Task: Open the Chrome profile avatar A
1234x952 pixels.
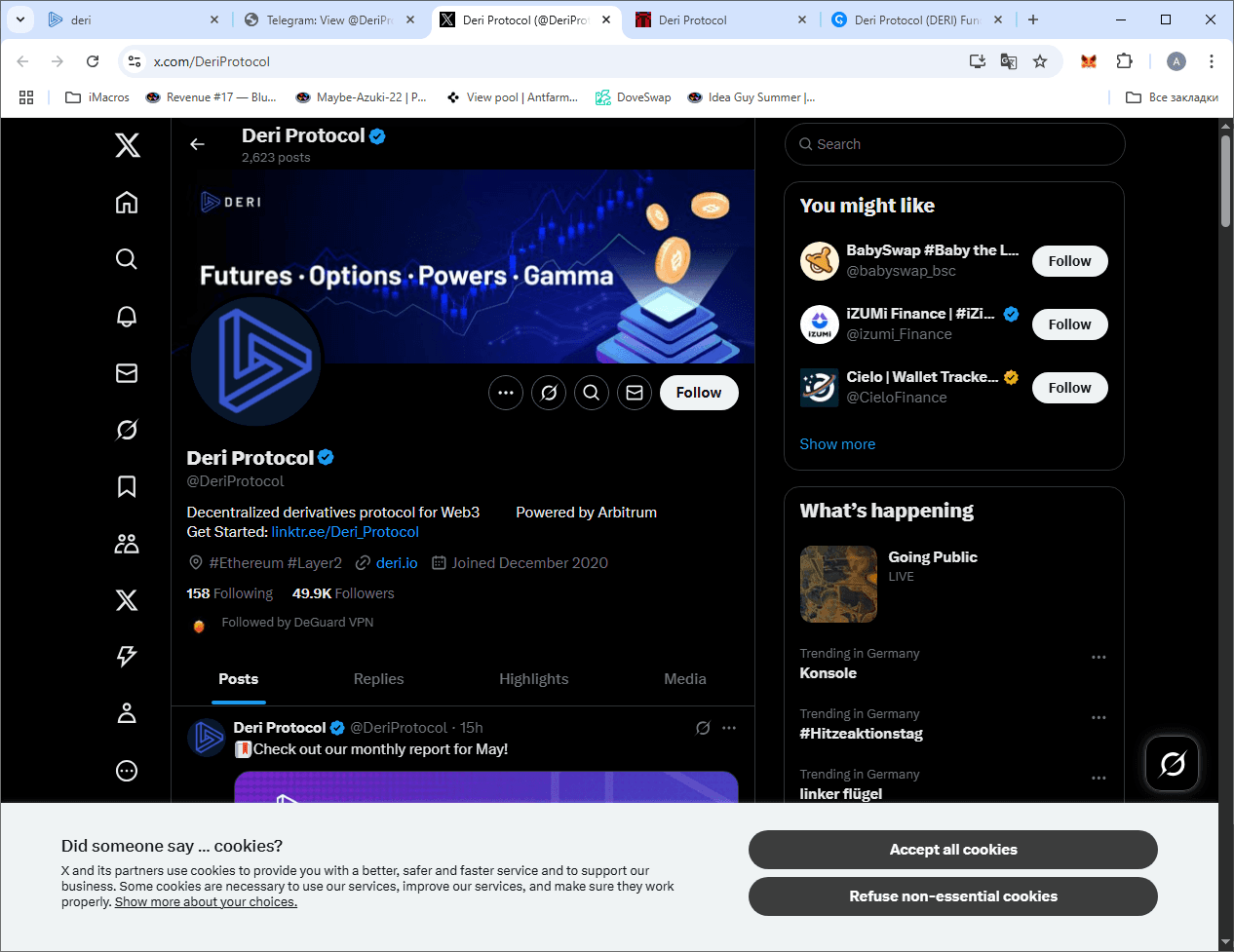Action: 1176,61
